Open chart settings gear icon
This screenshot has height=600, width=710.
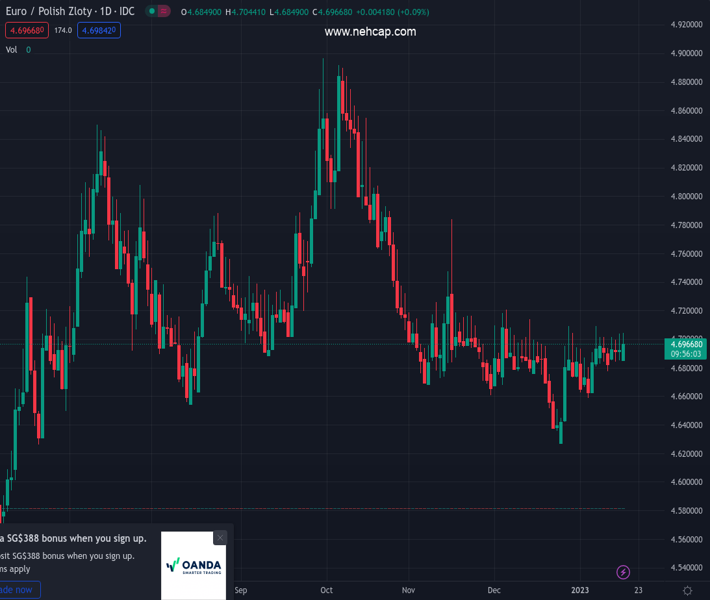pos(687,591)
